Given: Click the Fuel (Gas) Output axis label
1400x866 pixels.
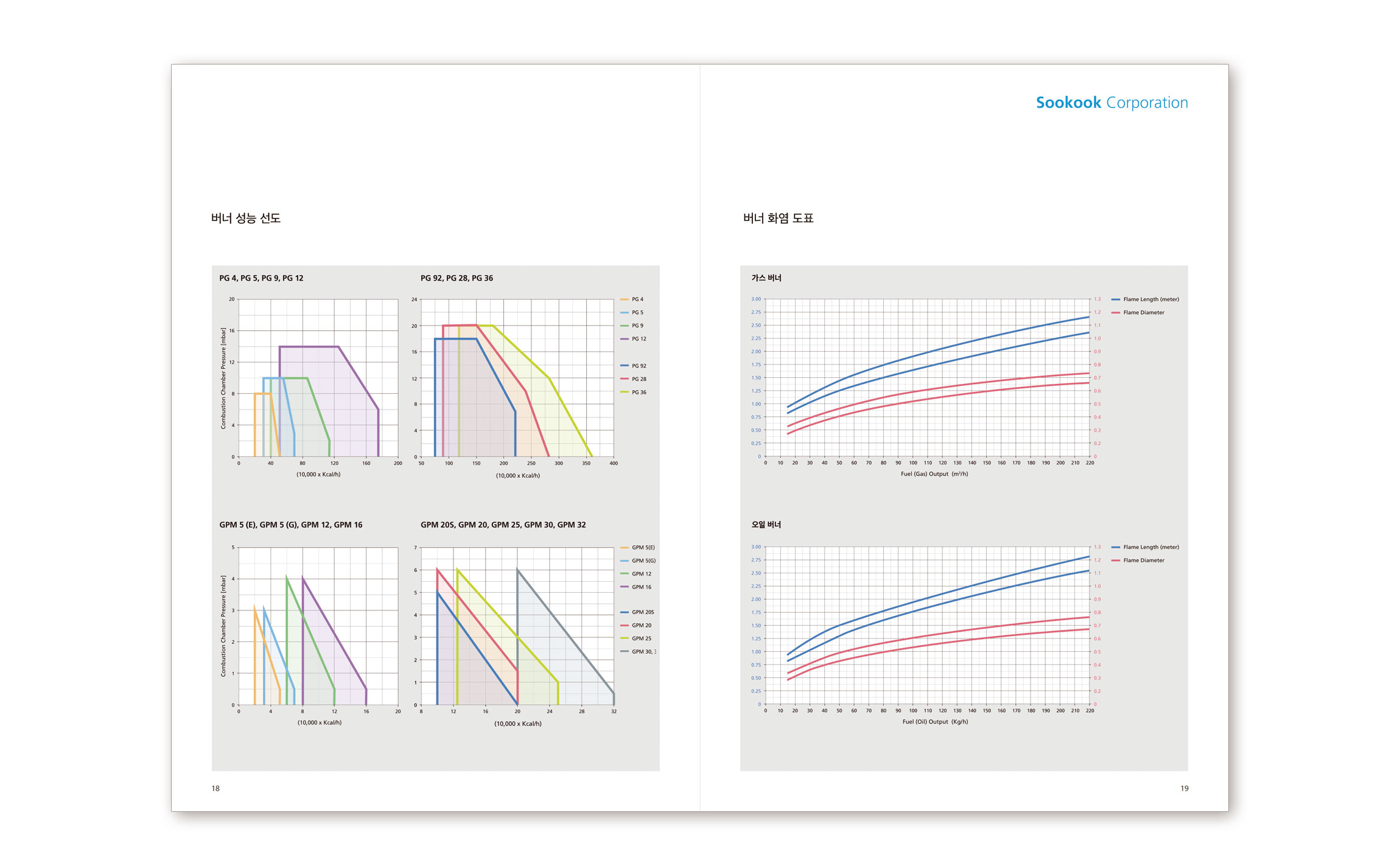Looking at the screenshot, I should pyautogui.click(x=934, y=474).
